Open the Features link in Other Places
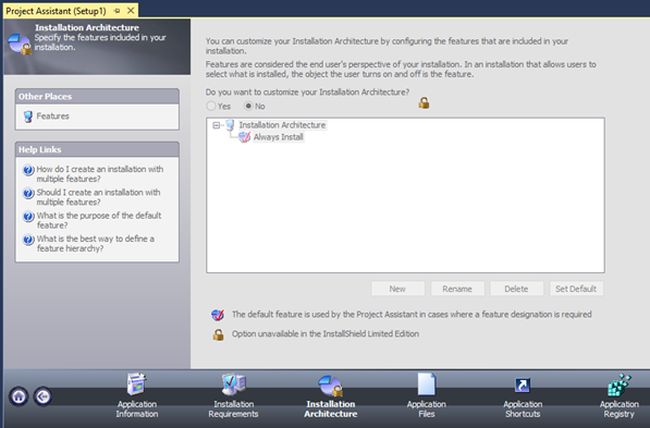650x428 pixels. [x=53, y=116]
